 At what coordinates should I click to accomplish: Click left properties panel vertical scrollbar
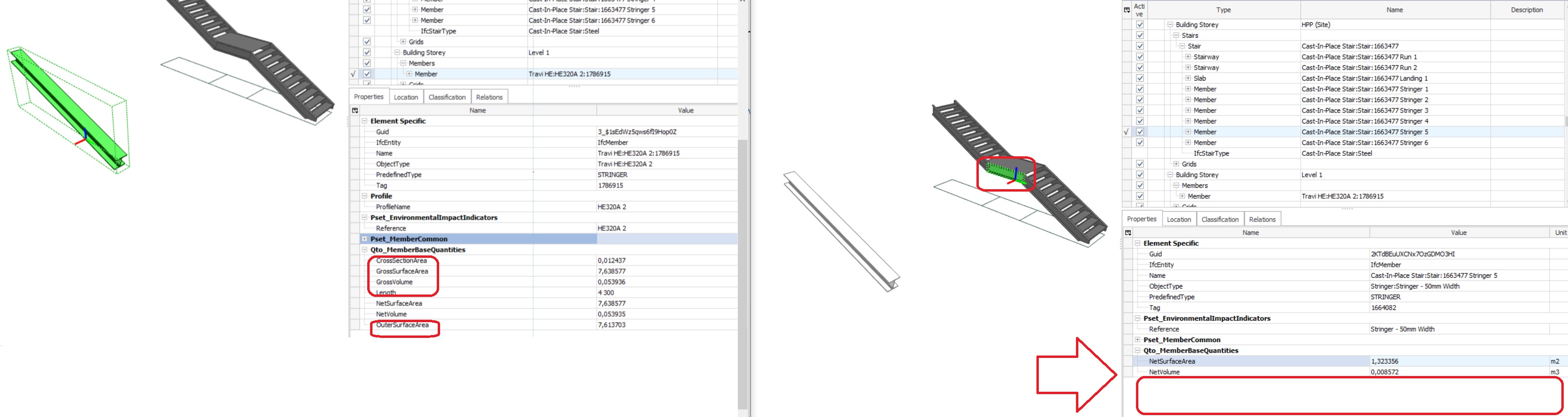tap(743, 274)
